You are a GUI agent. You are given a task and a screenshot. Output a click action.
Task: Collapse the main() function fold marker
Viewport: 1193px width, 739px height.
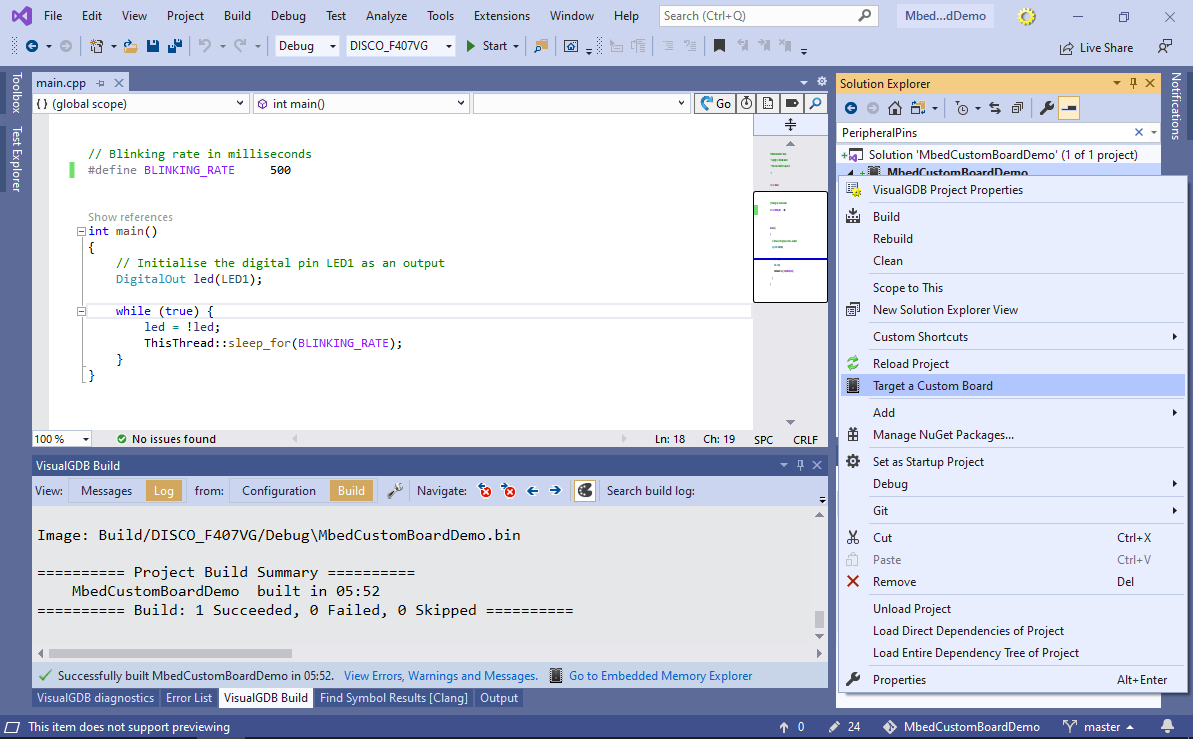[x=81, y=231]
